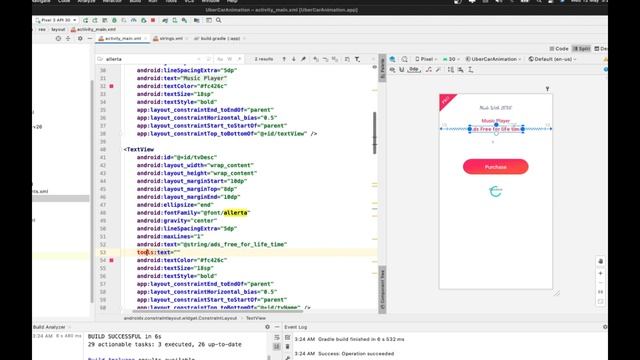Click the infer constraints wand icon
Viewport: 640px width, 360px height.
click(x=438, y=70)
